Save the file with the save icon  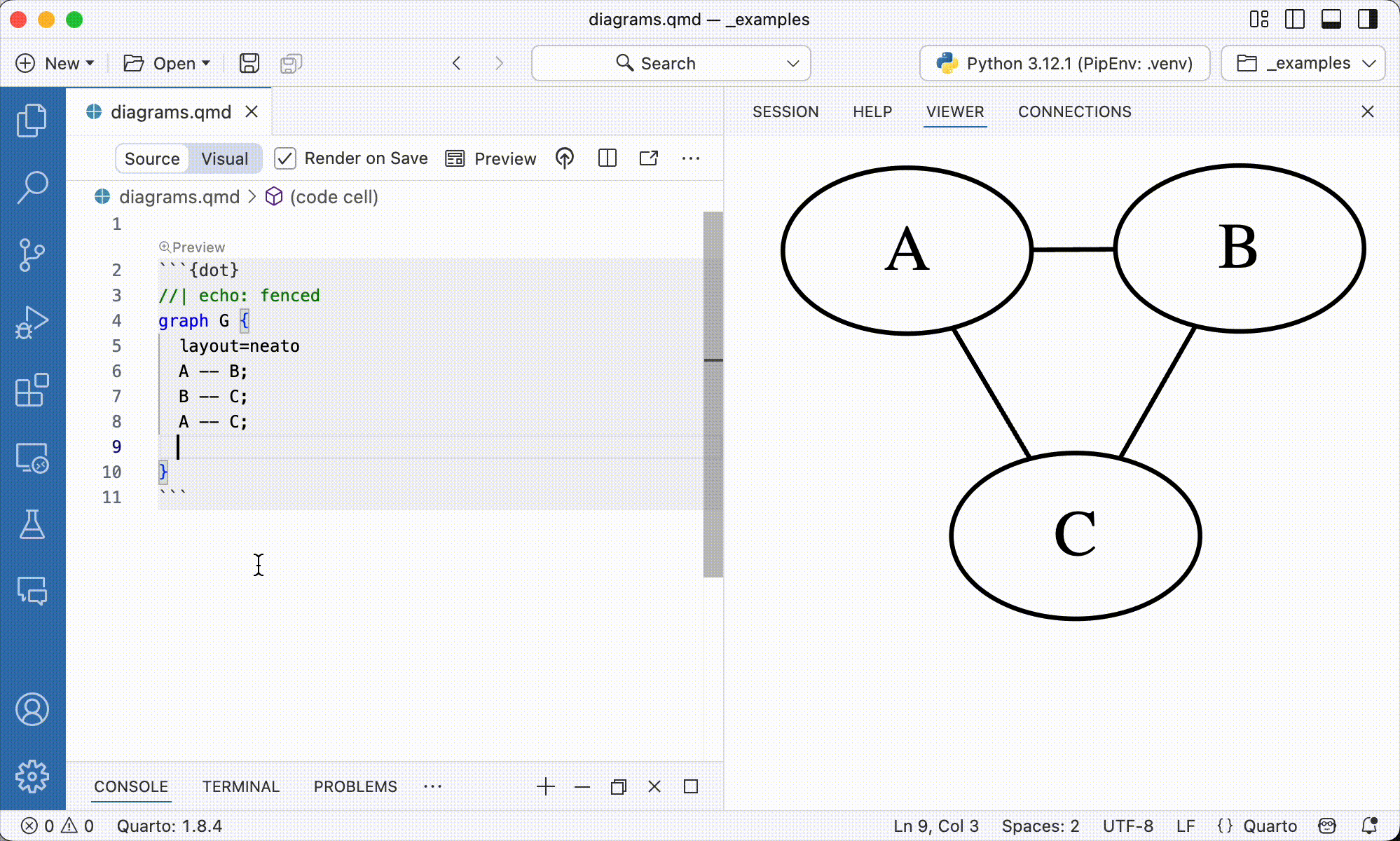pos(249,63)
